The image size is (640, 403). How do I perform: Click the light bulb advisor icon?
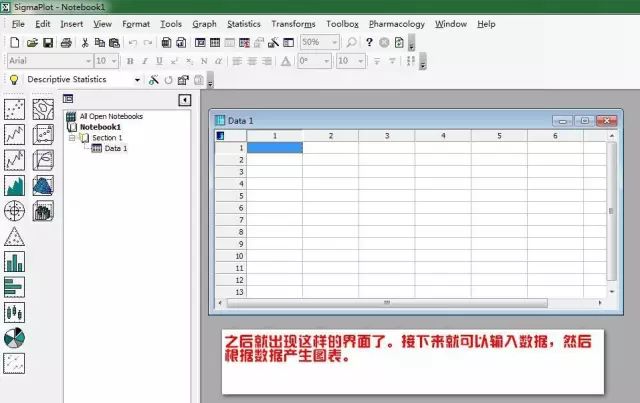14,80
